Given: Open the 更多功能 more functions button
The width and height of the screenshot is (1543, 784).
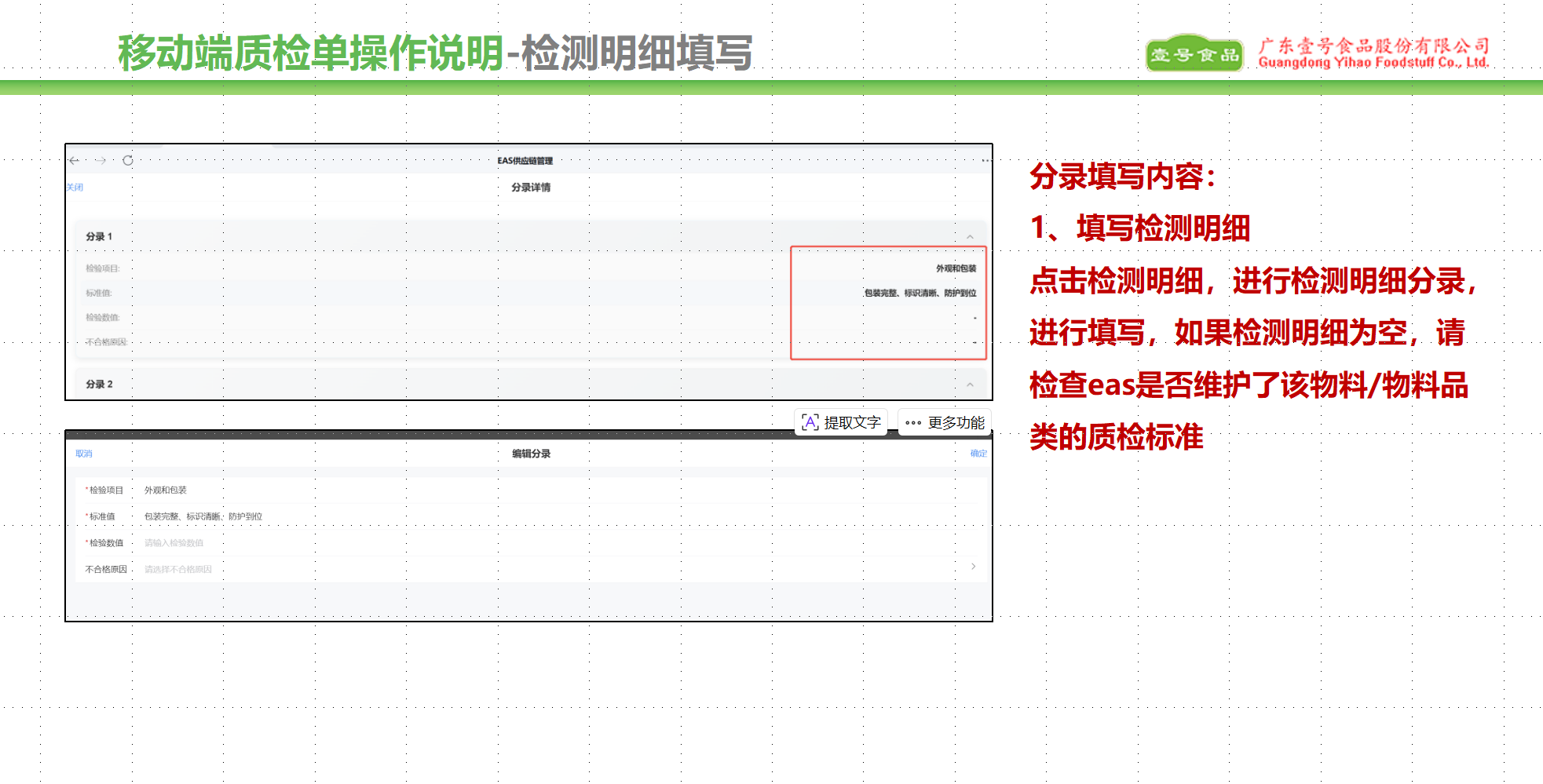Looking at the screenshot, I should tap(945, 422).
